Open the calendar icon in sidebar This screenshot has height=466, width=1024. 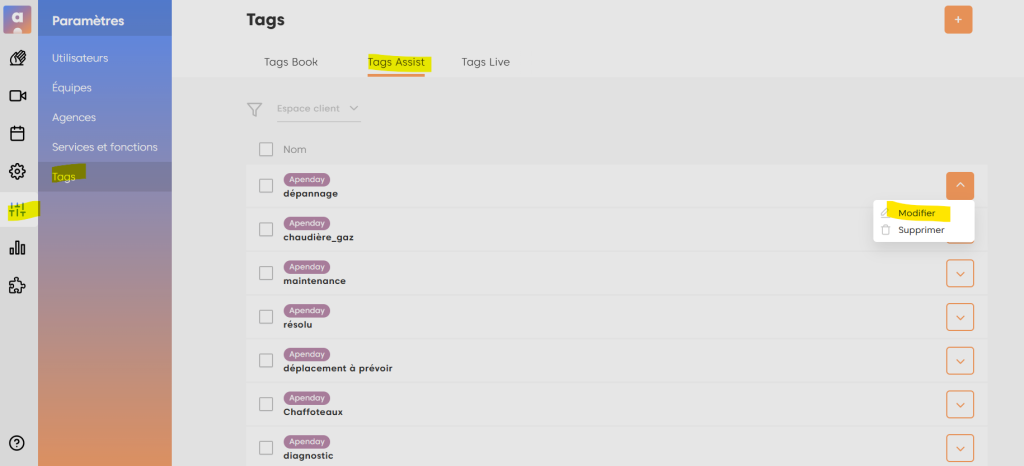[x=17, y=133]
